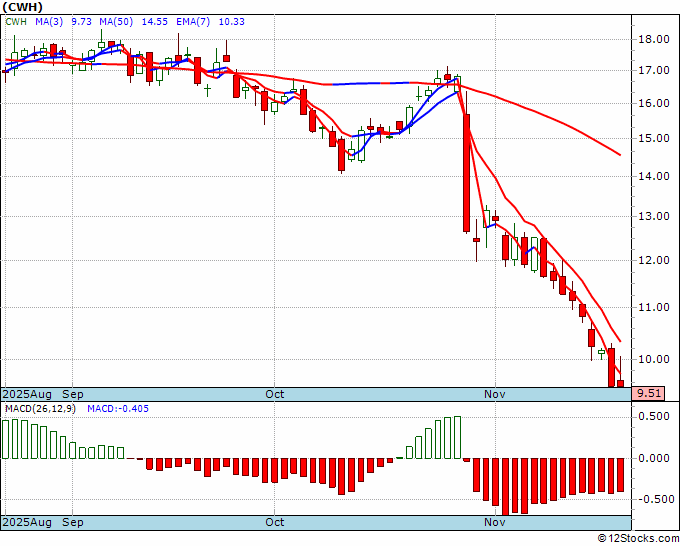
Task: Select the CWH legend label
Action: [x=16, y=21]
